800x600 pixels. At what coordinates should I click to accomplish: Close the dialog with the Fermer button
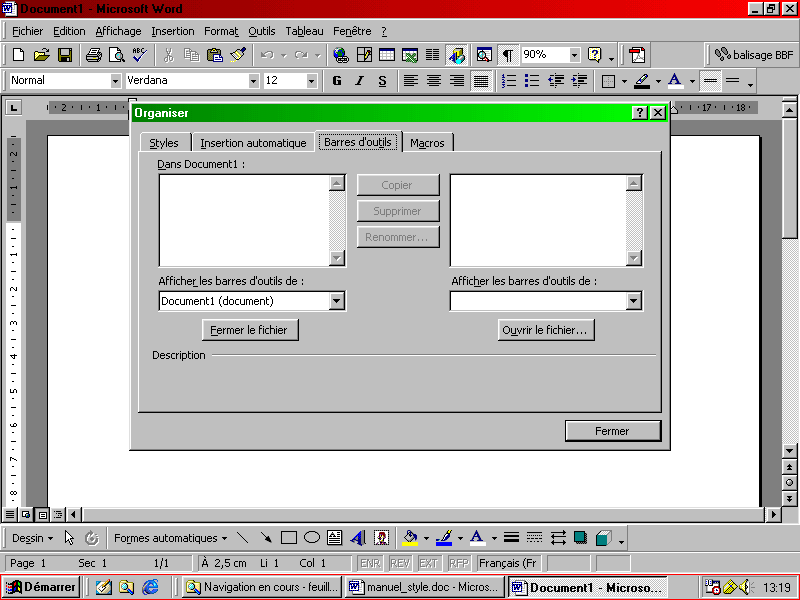(x=613, y=431)
